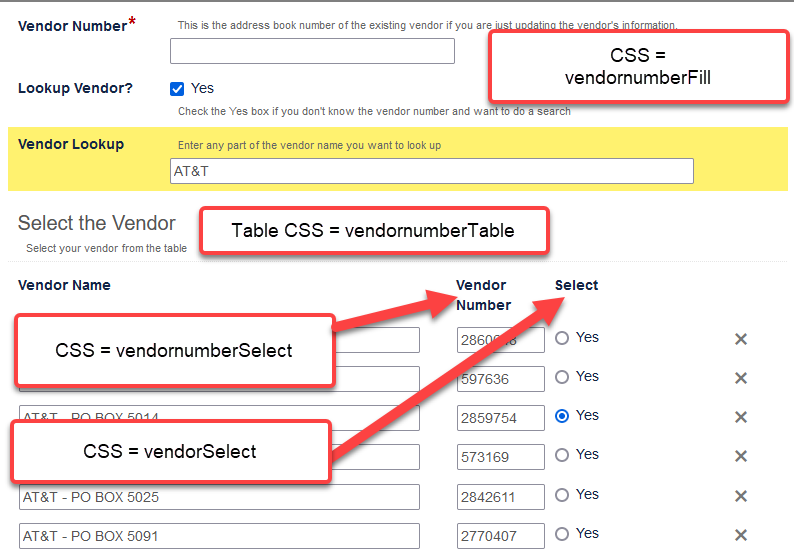Click the selected Yes radio for 2859754
The width and height of the screenshot is (794, 559).
(562, 416)
